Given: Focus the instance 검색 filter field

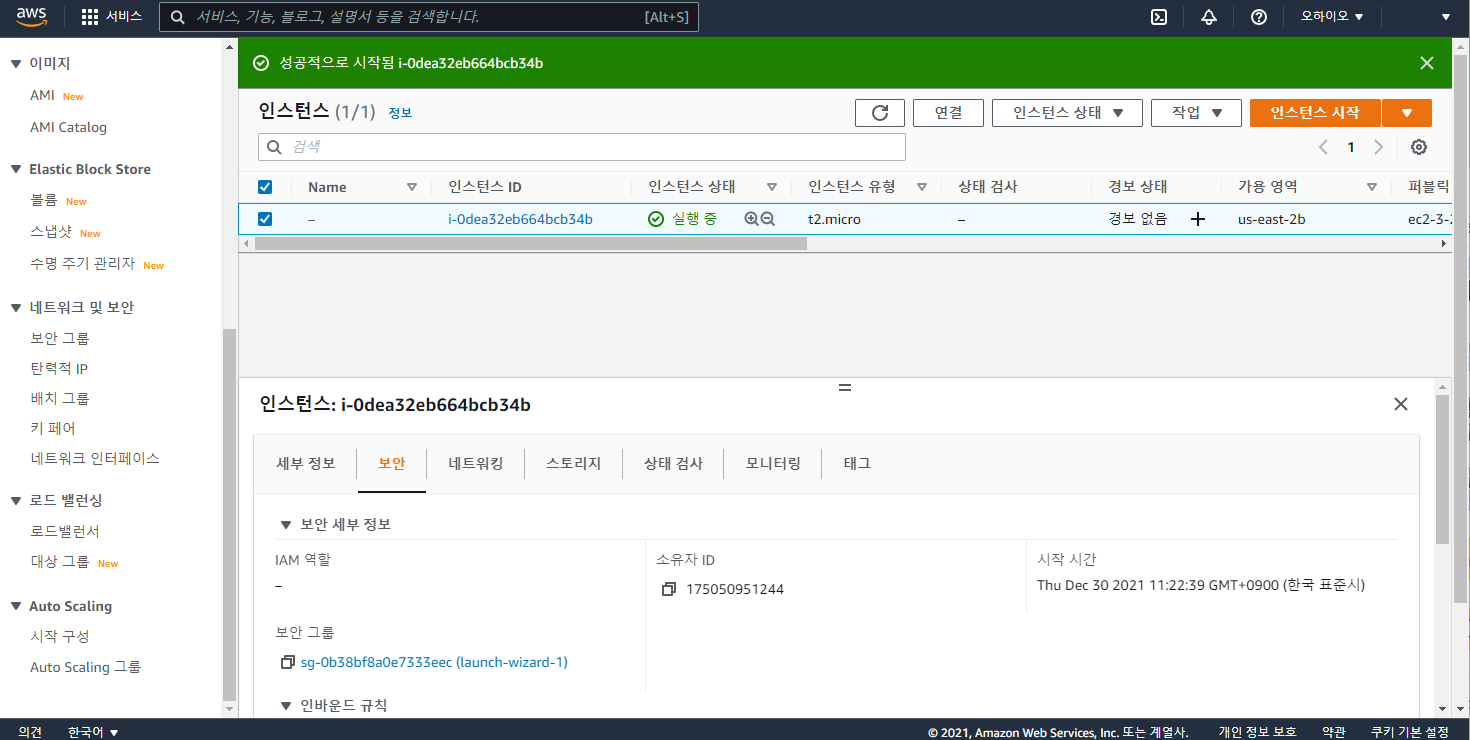Looking at the screenshot, I should tap(582, 147).
